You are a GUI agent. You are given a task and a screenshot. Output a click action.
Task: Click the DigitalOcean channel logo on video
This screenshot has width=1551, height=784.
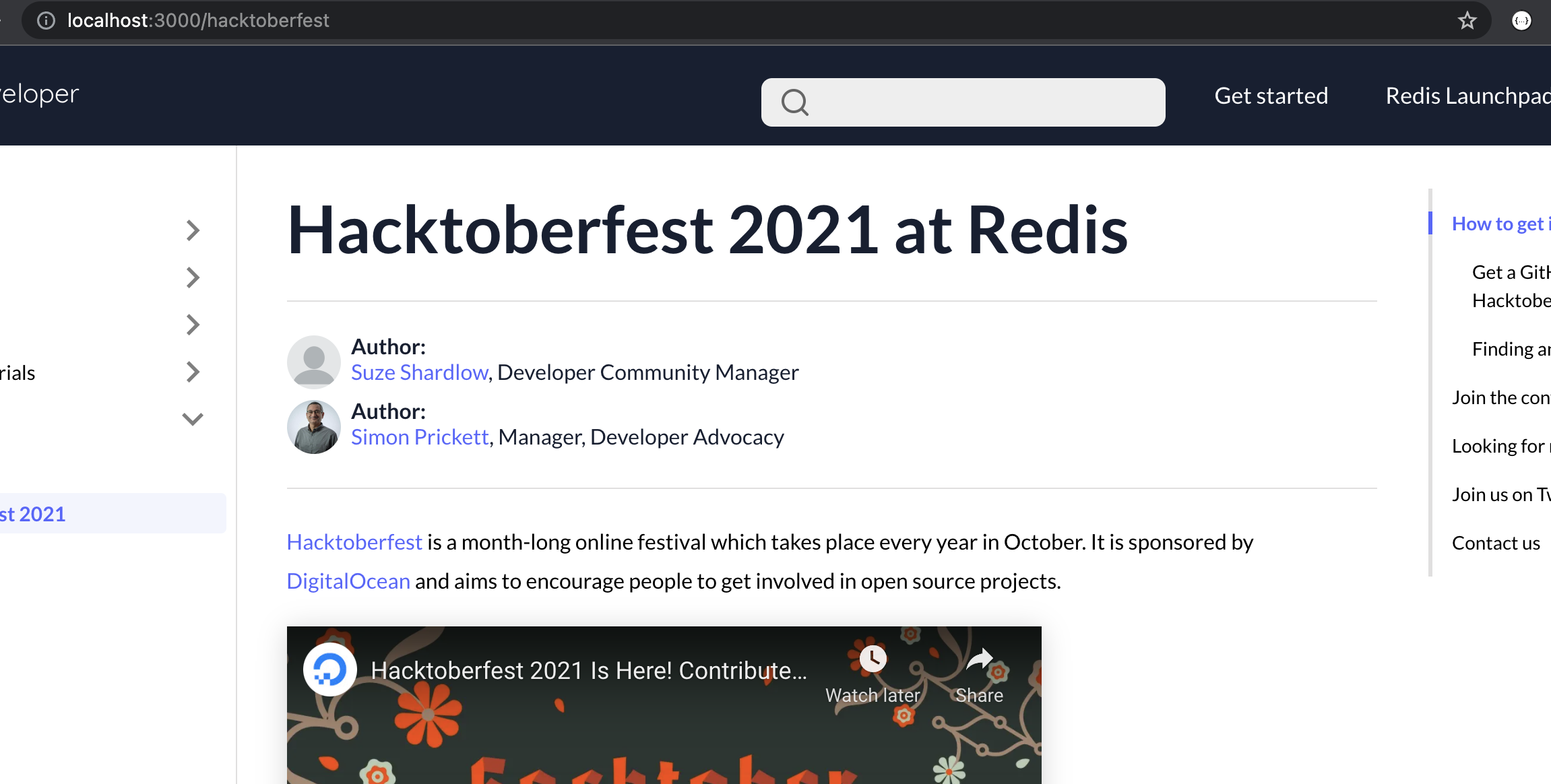tap(329, 669)
